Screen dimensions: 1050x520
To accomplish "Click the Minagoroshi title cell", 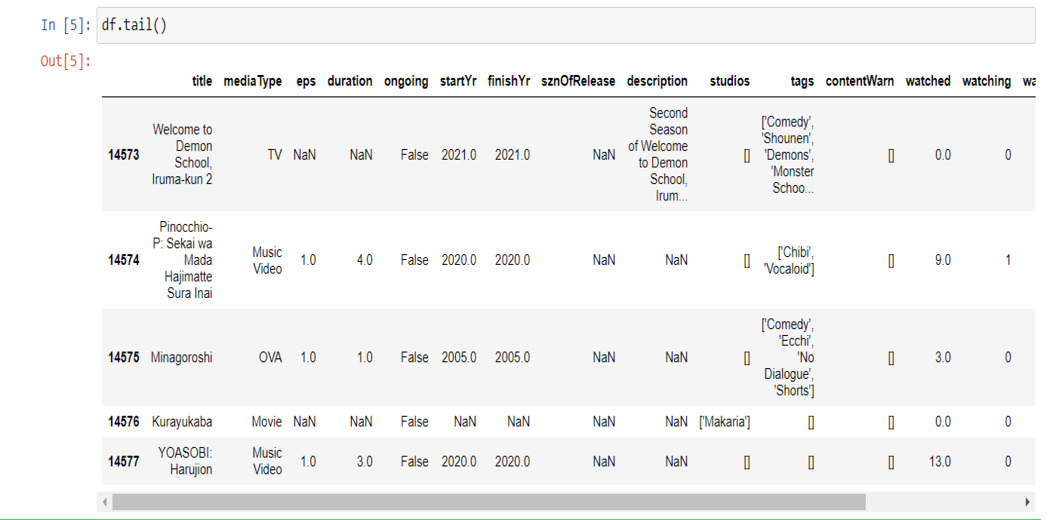I will (181, 357).
